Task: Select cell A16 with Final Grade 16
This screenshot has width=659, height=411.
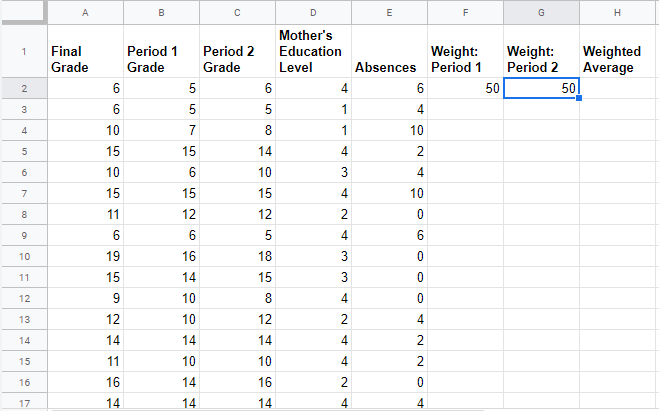Action: pos(85,382)
